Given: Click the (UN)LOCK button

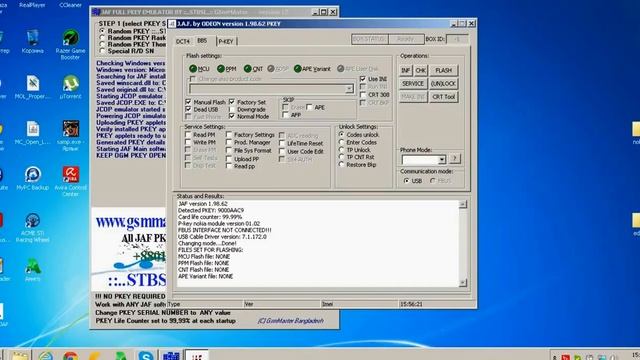Looking at the screenshot, I should click(444, 84).
